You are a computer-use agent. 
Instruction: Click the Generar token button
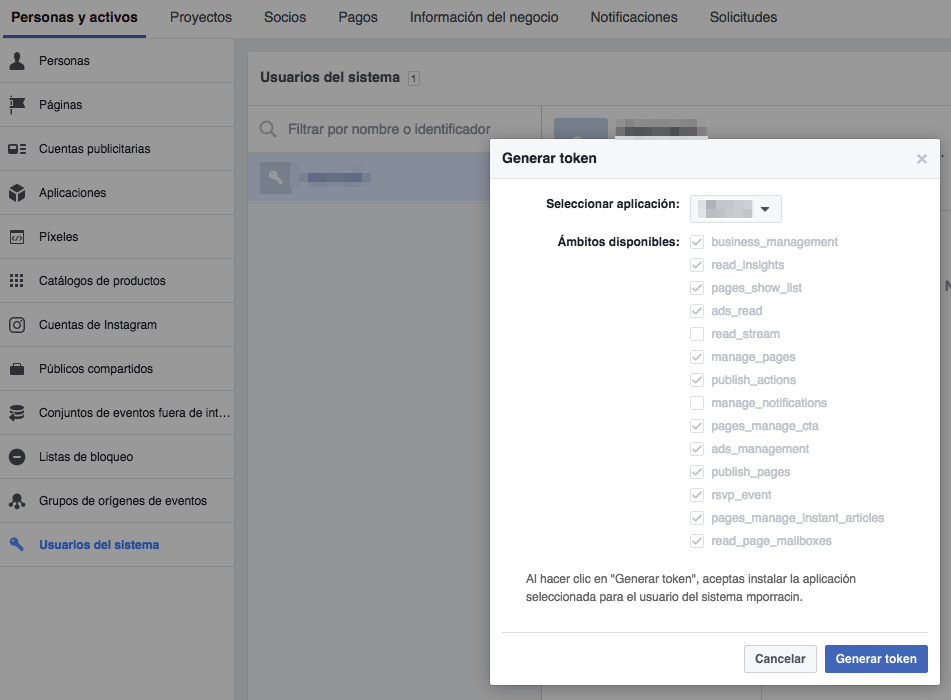[876, 658]
